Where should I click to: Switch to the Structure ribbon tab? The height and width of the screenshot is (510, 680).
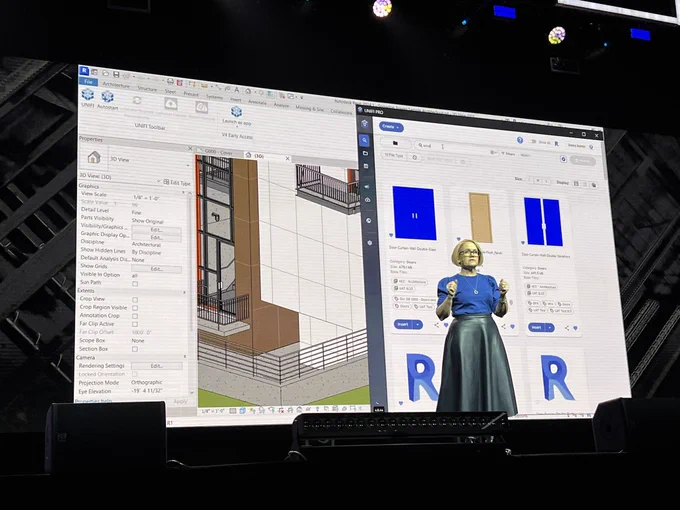pyautogui.click(x=147, y=88)
